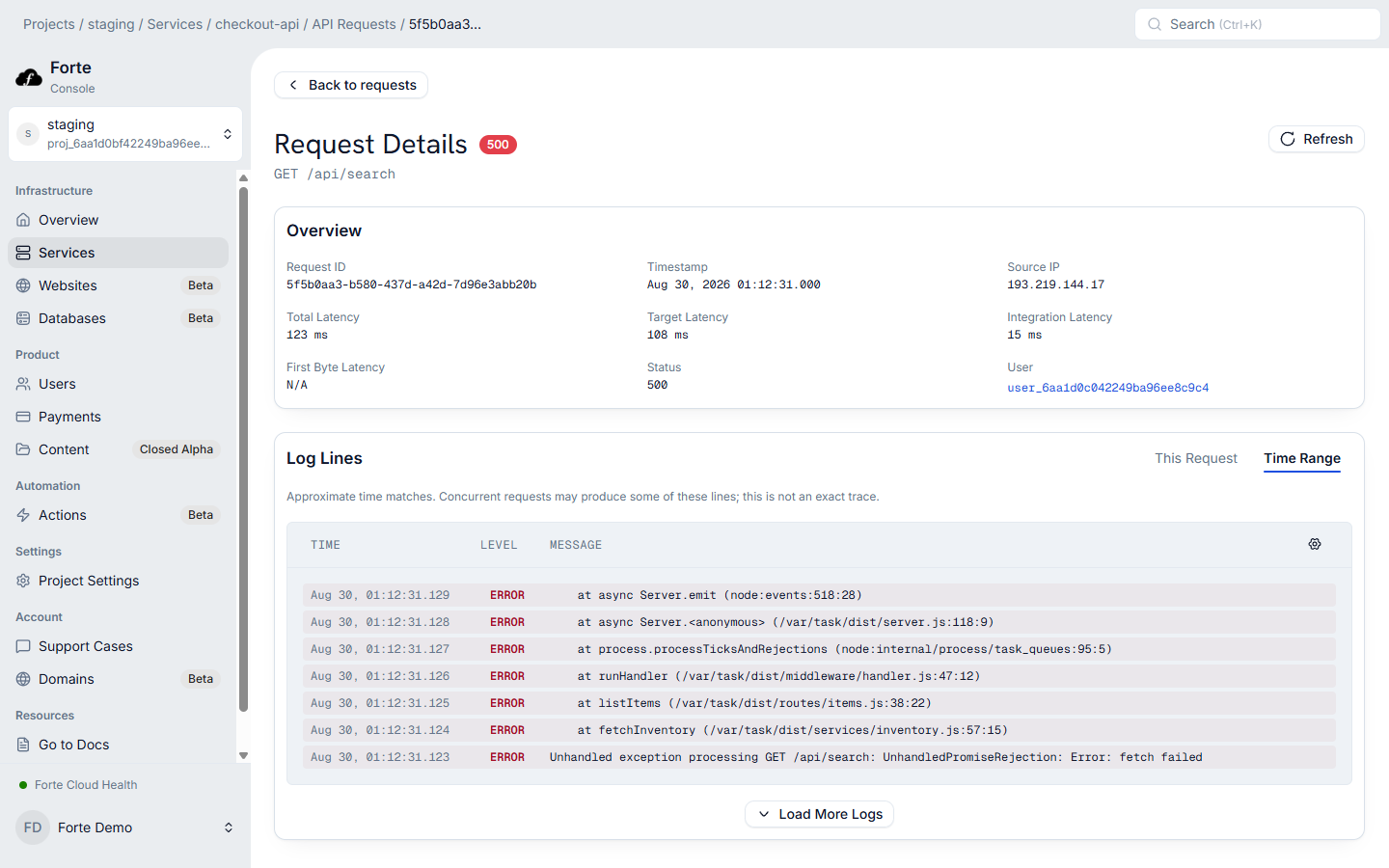The height and width of the screenshot is (868, 1389).
Task: Click the search magnifier icon
Action: click(1155, 24)
